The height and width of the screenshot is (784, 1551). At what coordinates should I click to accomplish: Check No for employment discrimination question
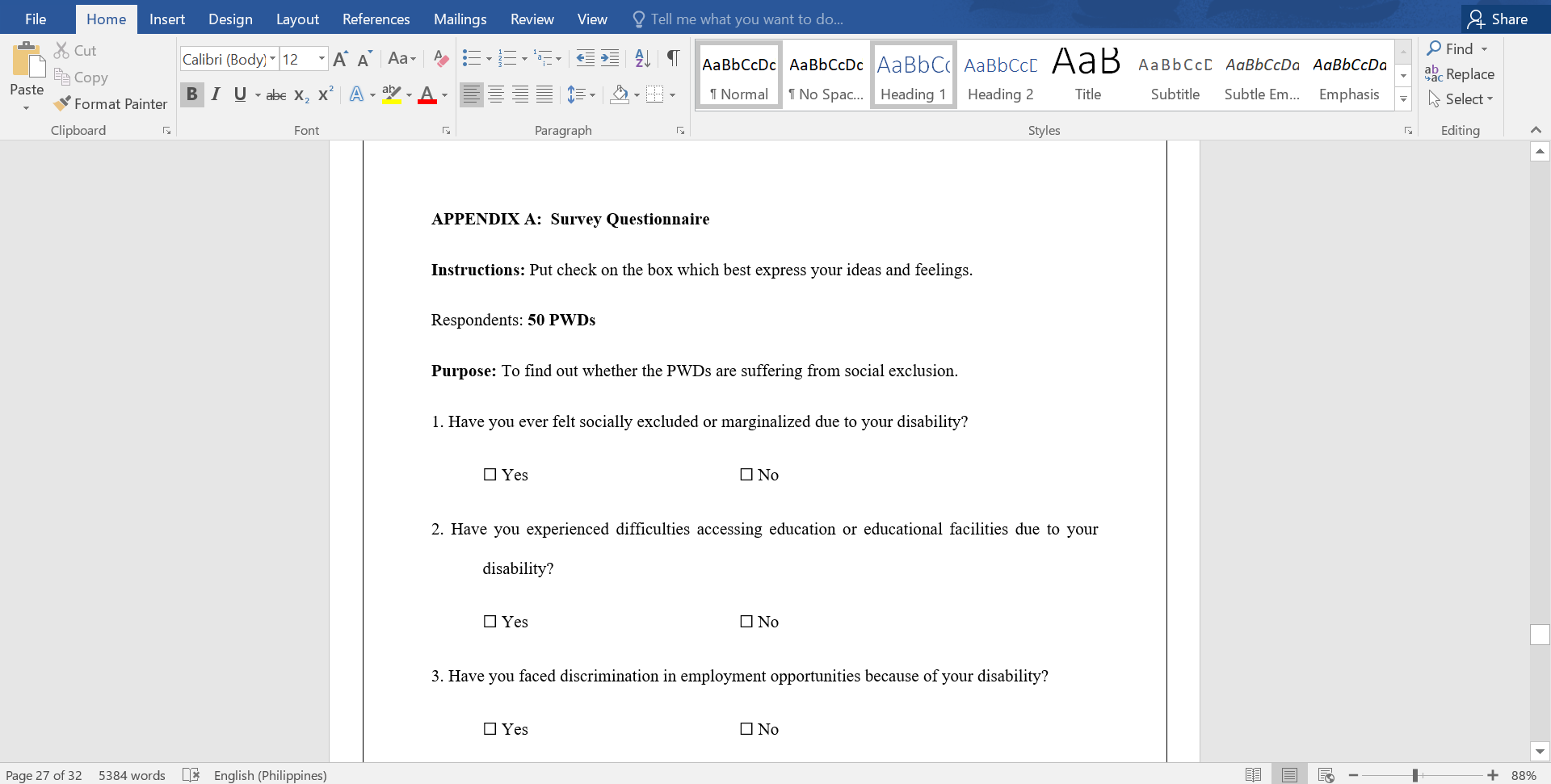(746, 729)
